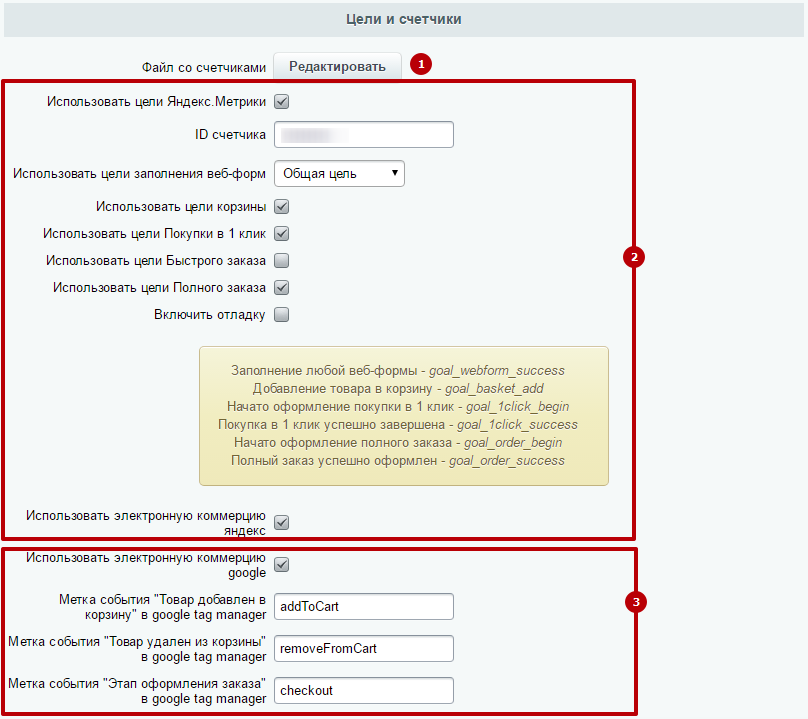Toggle Использовать цели корзины checkbox

point(281,207)
